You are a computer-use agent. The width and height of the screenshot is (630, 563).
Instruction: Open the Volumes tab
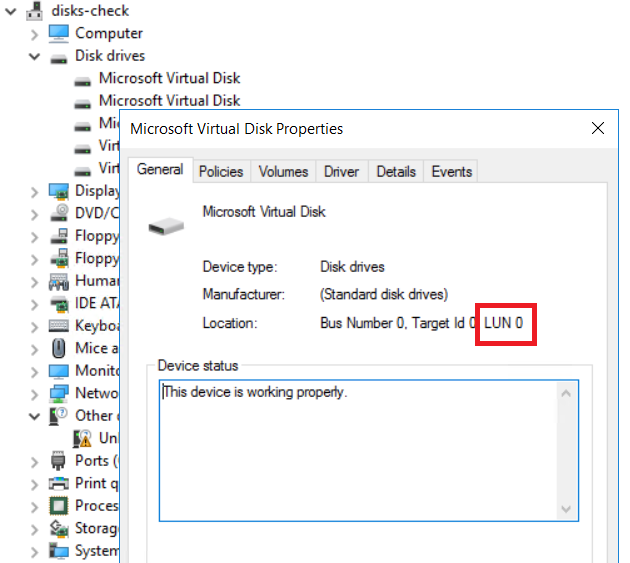pyautogui.click(x=283, y=172)
